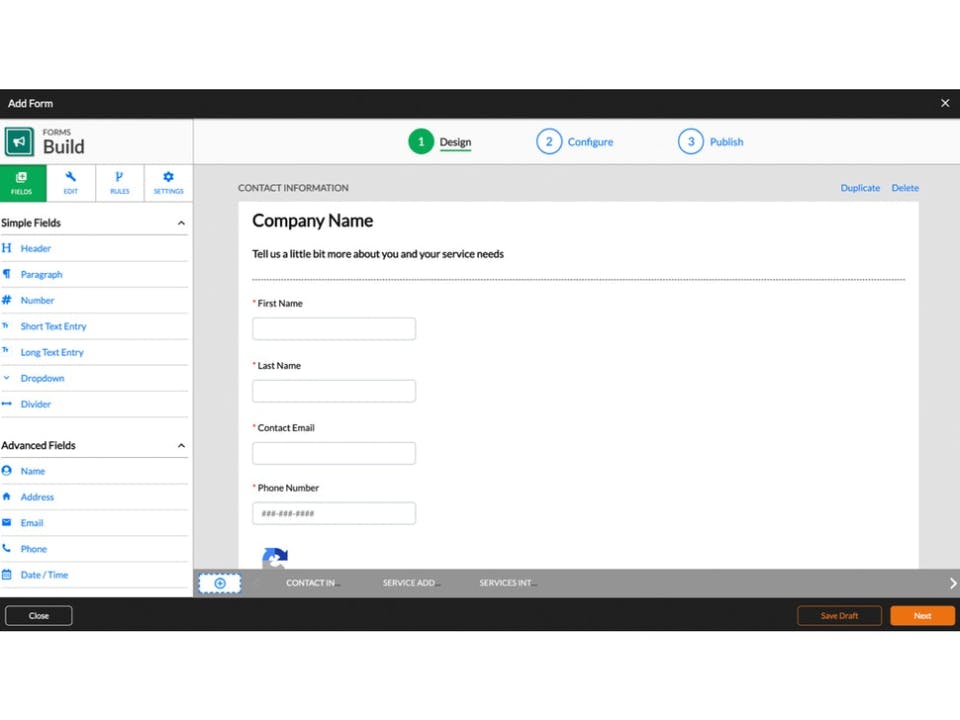Open the Rules tab
The image size is (960, 720).
(x=119, y=183)
